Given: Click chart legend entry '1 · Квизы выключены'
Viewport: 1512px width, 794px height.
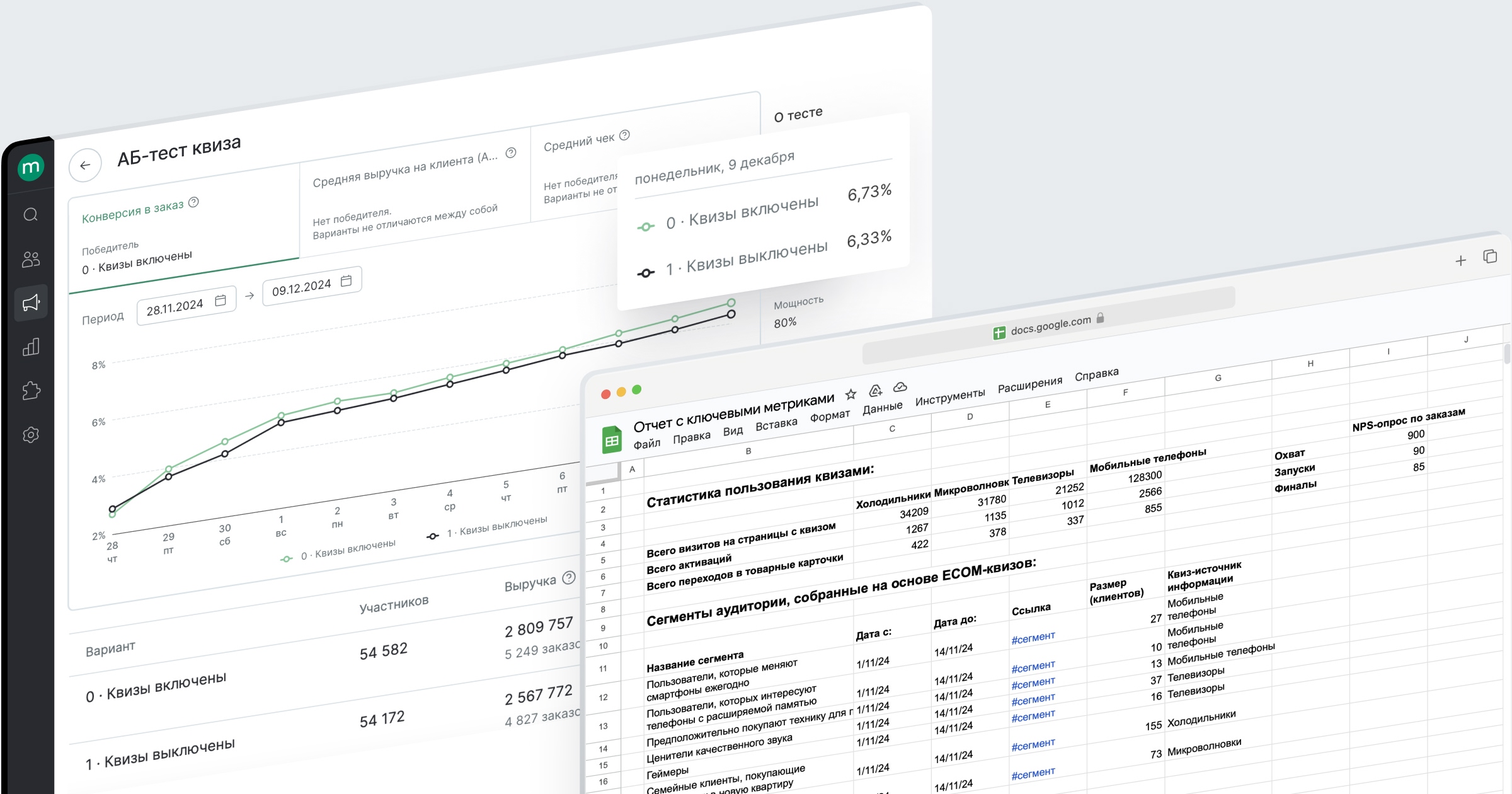Looking at the screenshot, I should click(486, 528).
